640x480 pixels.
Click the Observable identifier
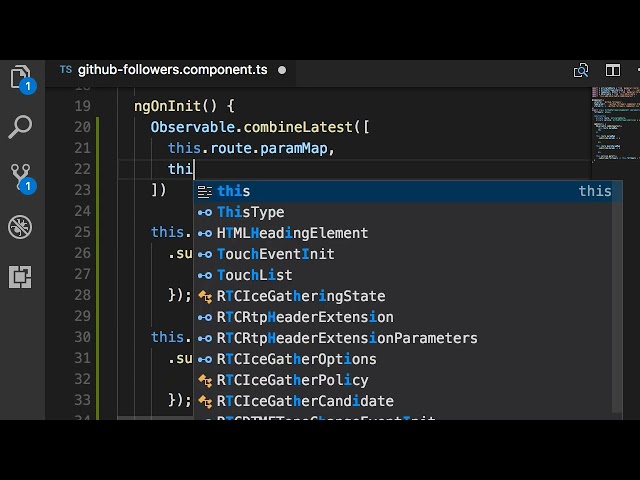pyautogui.click(x=193, y=127)
